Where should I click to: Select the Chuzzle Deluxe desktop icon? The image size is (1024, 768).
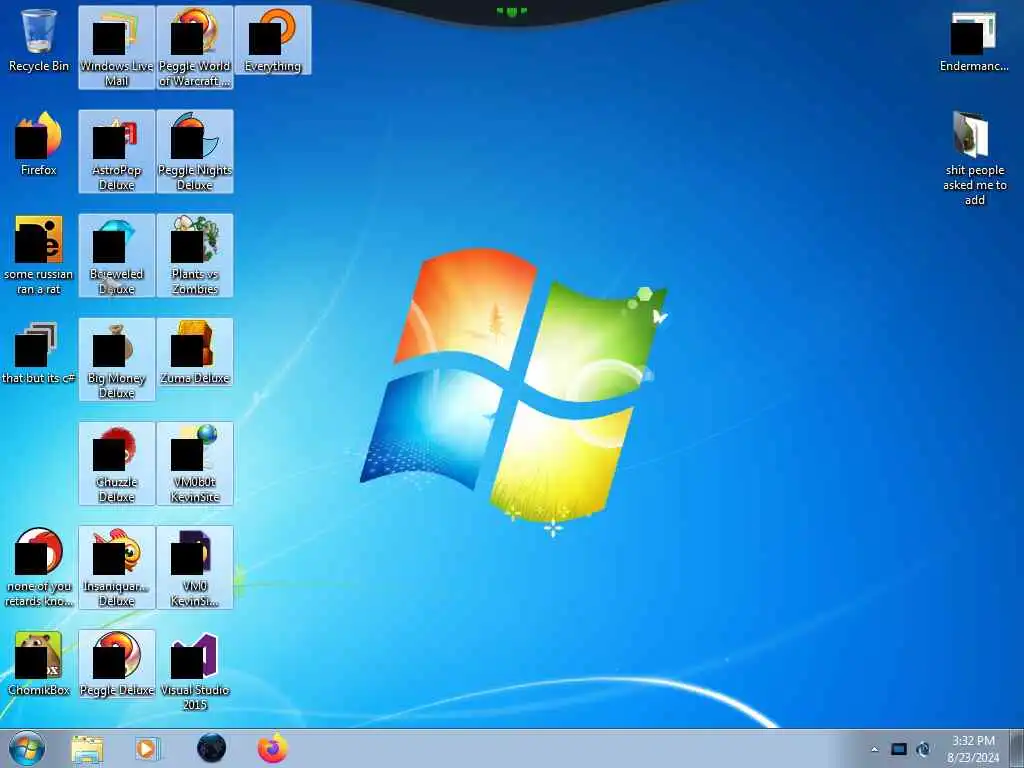(x=117, y=463)
